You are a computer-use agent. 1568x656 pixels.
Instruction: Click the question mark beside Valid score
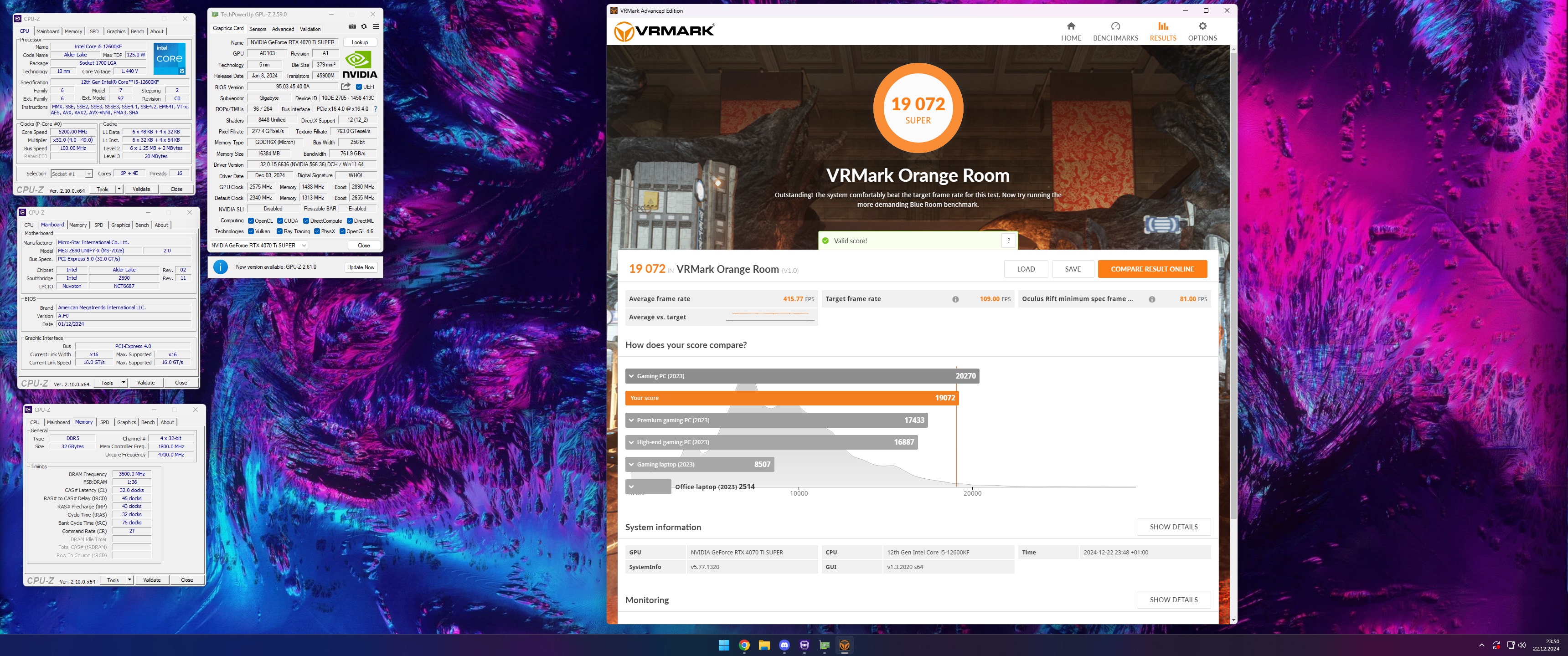1009,241
